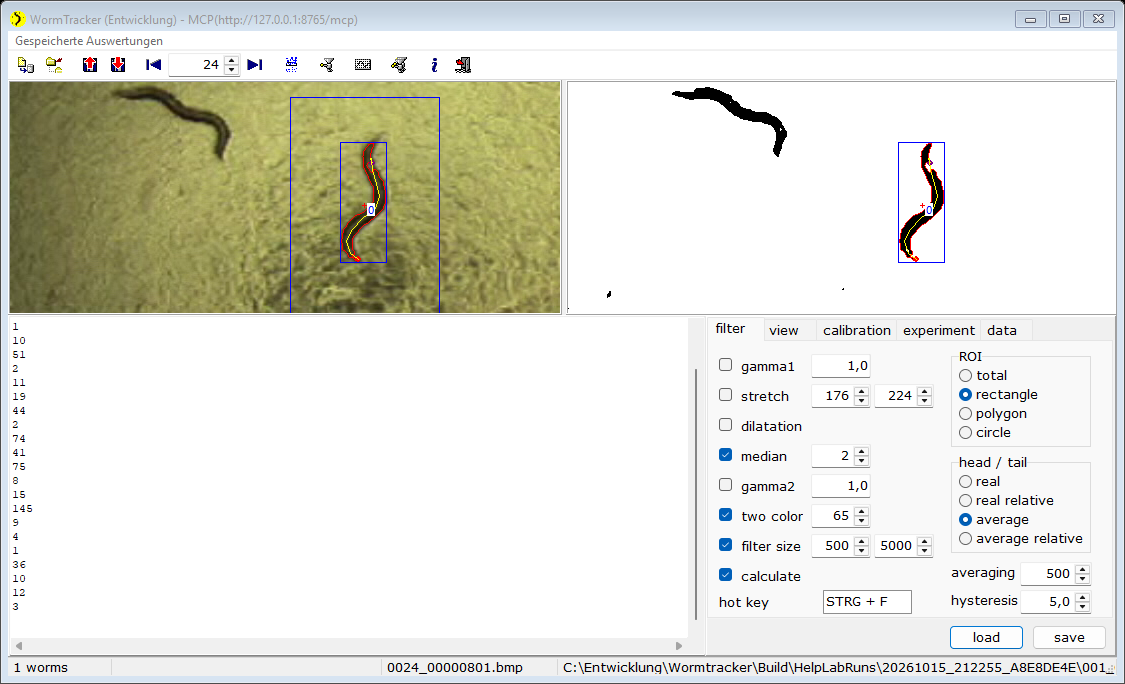The width and height of the screenshot is (1125, 684).
Task: Open the Gespeicherte Auswertungen menu
Action: (89, 41)
